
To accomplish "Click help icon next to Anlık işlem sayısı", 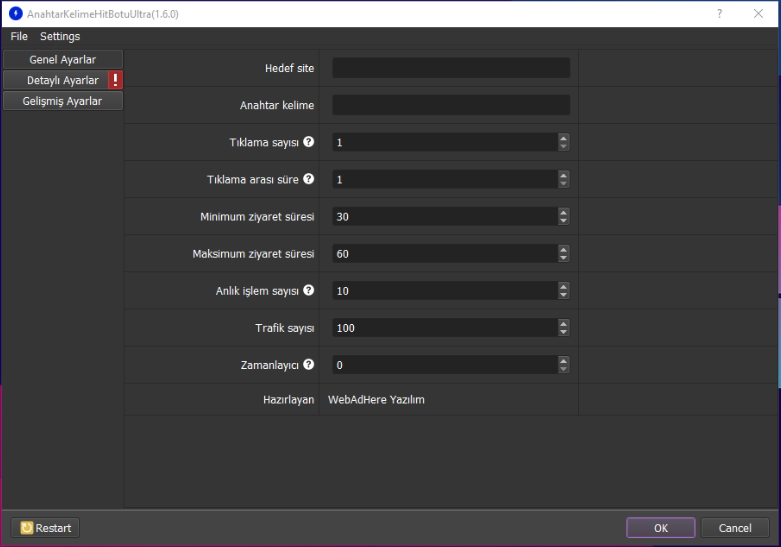I will pyautogui.click(x=309, y=290).
